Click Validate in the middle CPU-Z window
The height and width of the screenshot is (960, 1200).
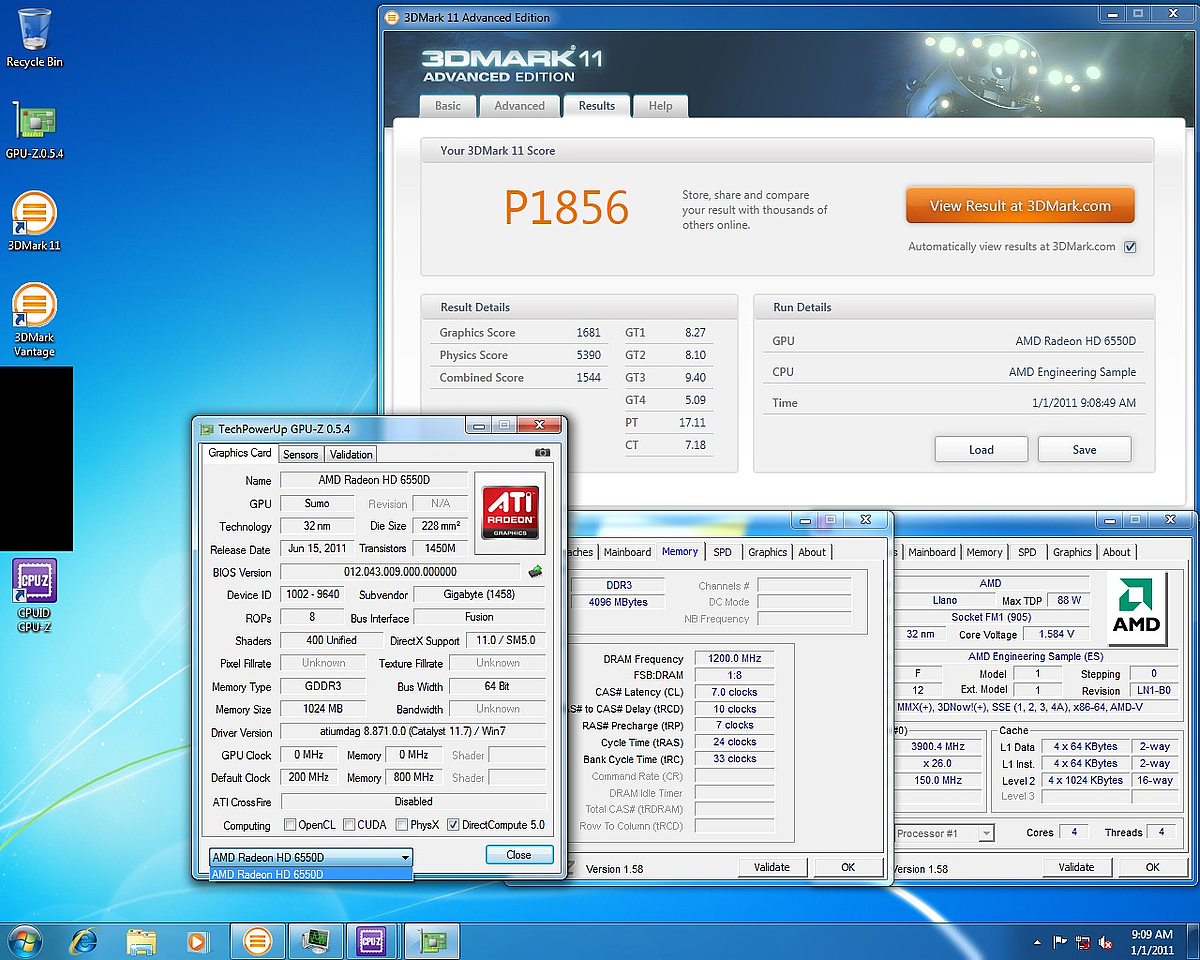(x=772, y=867)
